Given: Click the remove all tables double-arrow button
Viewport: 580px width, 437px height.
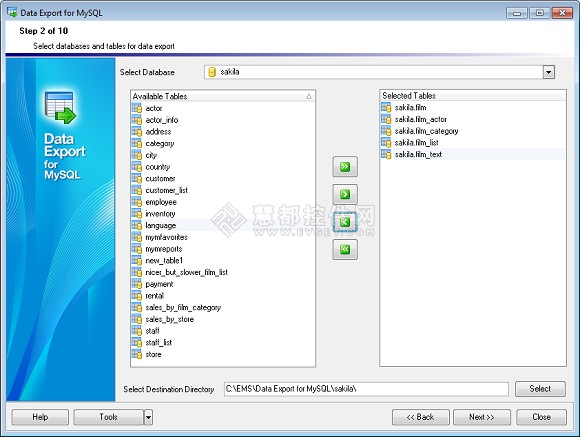Looking at the screenshot, I should [345, 249].
